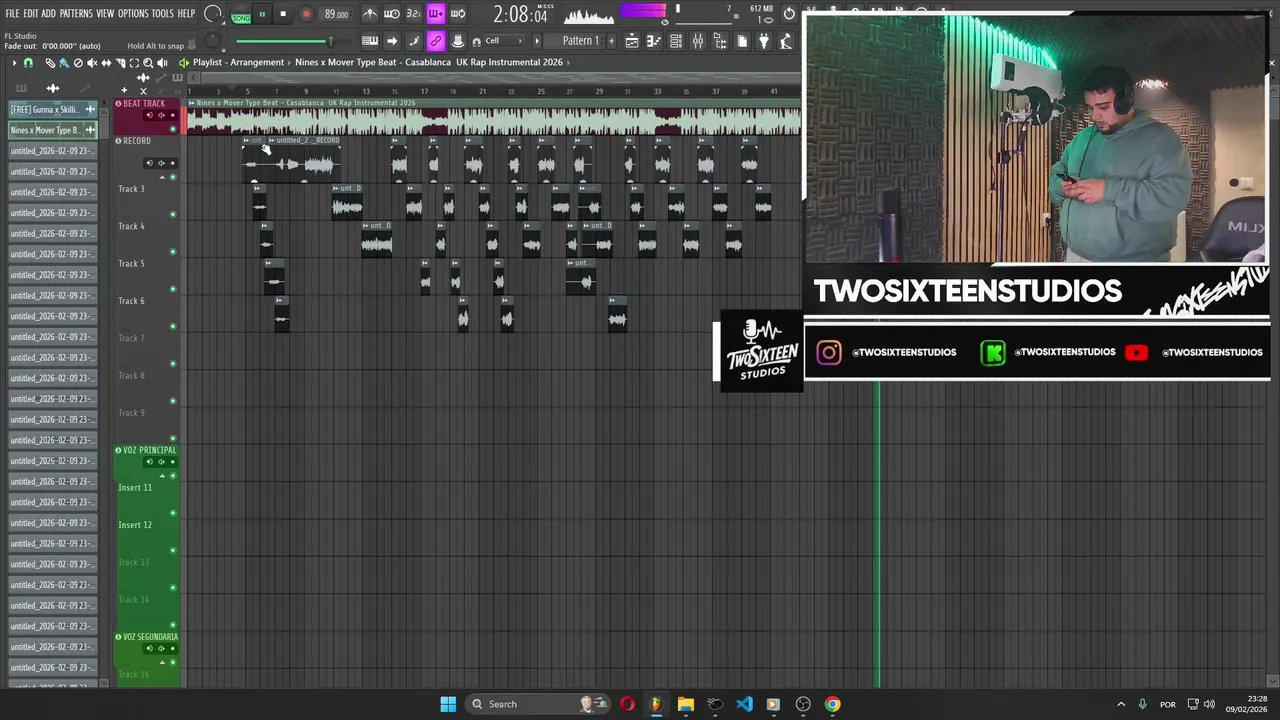1280x720 pixels.
Task: Select the Slice tool in playlist toolbar
Action: [120, 62]
